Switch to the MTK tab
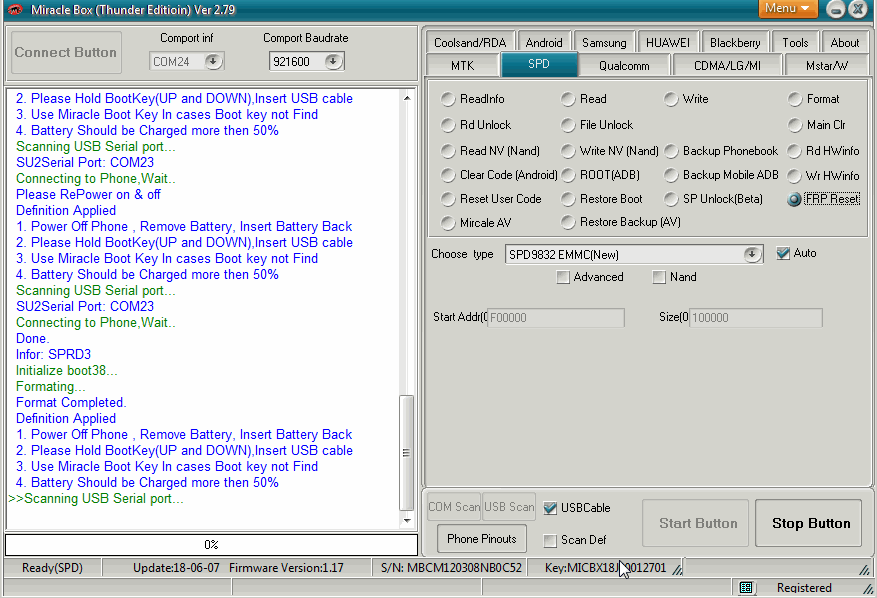Screen dimensions: 877x598 [462, 65]
